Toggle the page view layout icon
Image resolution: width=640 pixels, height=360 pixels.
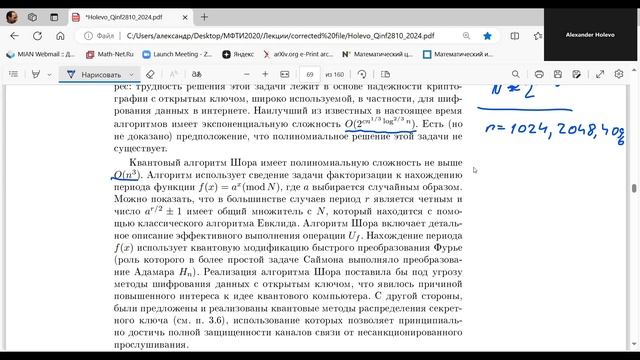click(385, 74)
